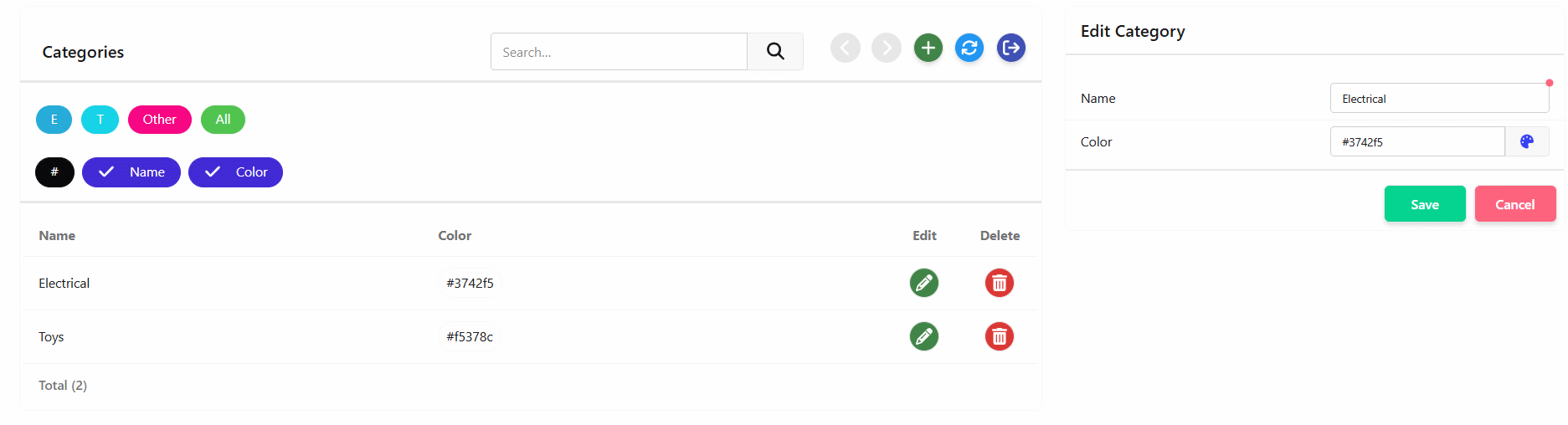Filter categories by letter T
The height and width of the screenshot is (425, 1568).
[x=100, y=120]
